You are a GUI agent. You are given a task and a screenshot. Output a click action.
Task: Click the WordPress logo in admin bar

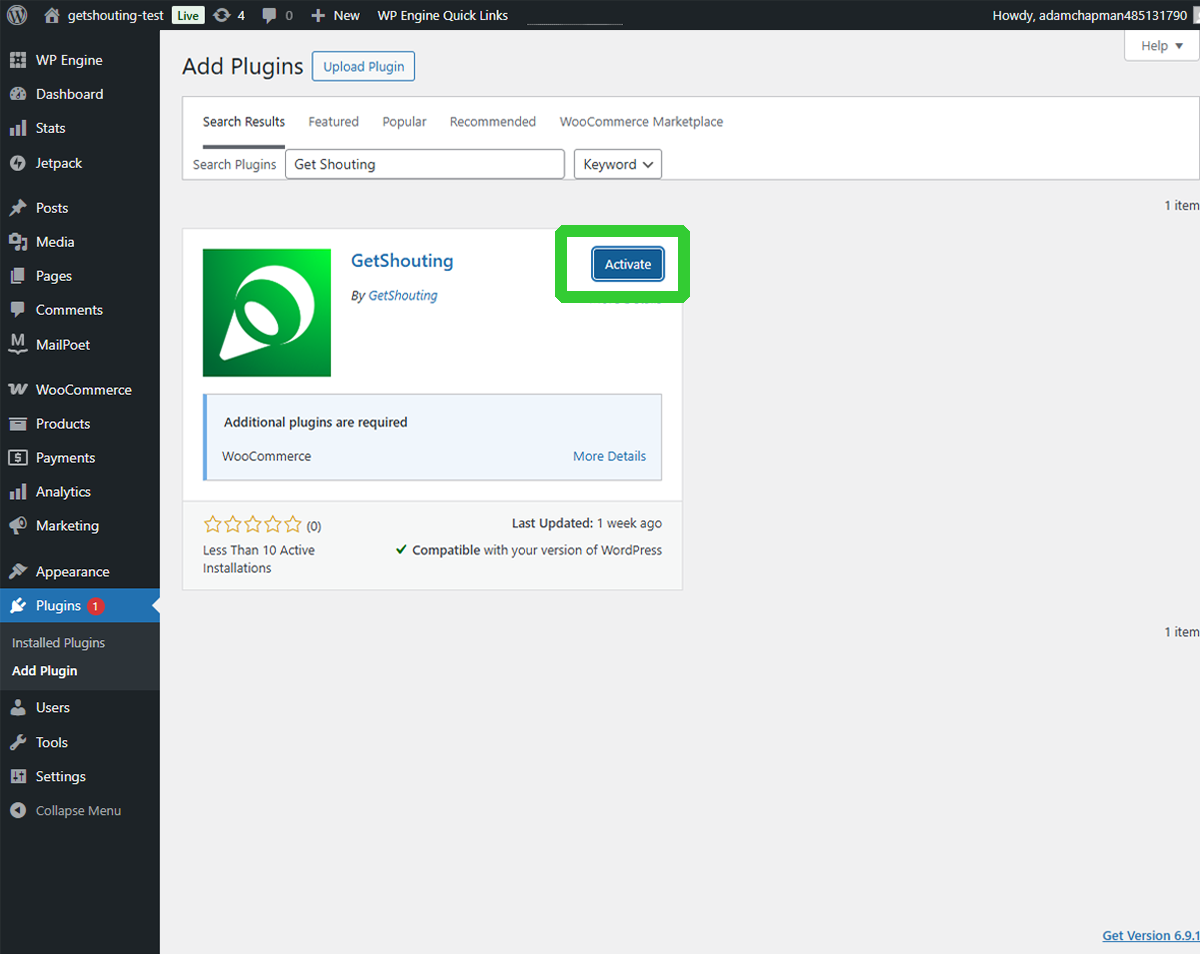[x=16, y=15]
